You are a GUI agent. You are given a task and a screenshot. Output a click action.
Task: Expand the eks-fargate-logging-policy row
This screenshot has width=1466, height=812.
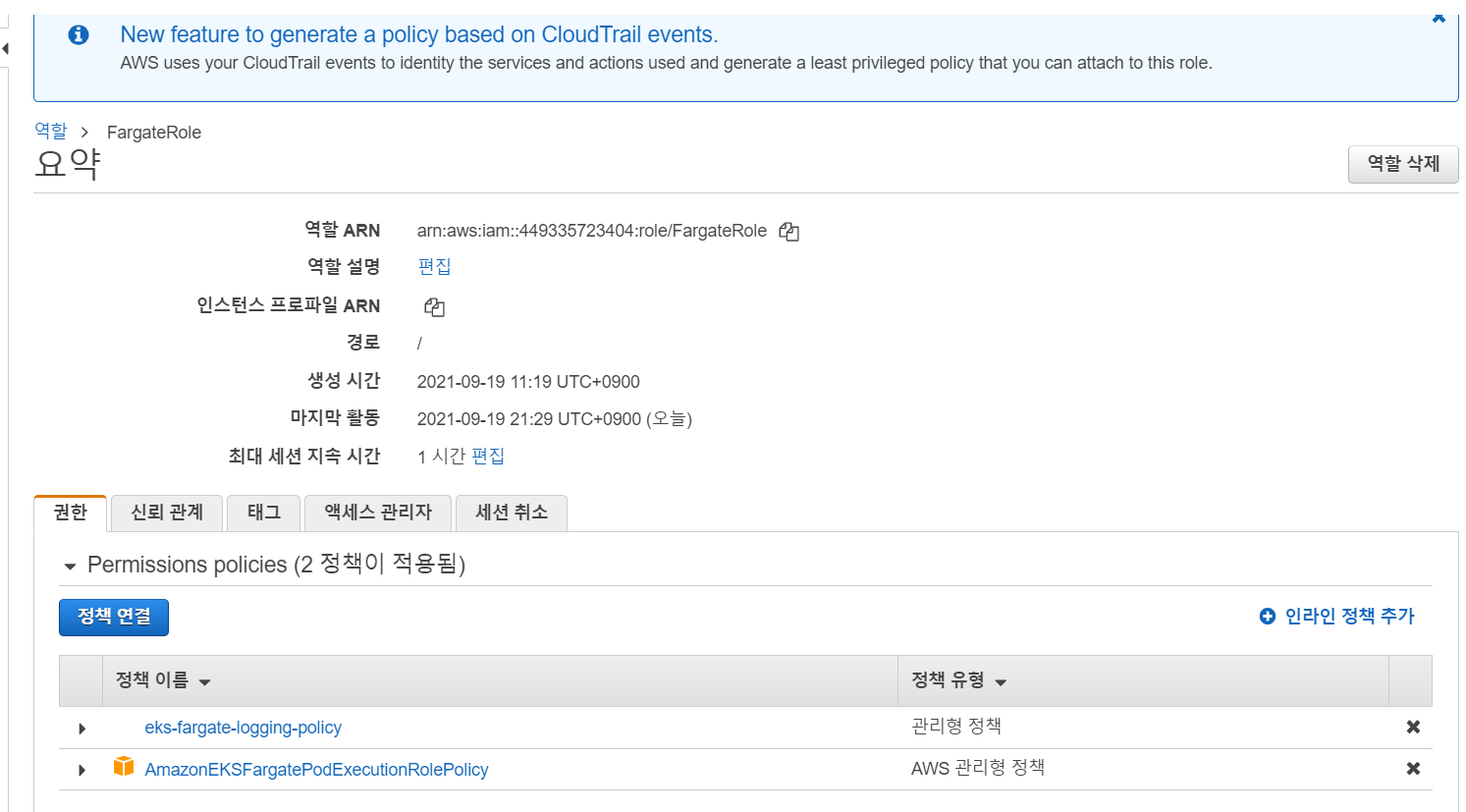pos(81,728)
